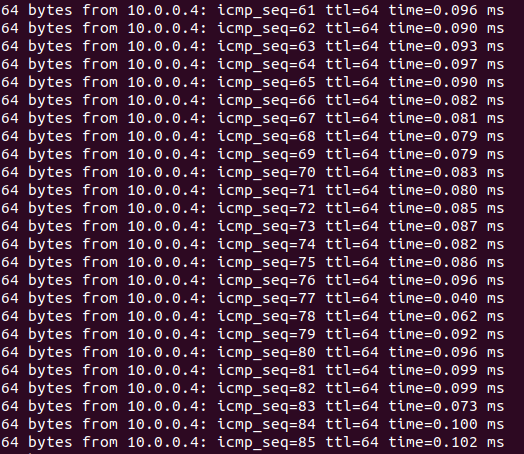Screen dimensions: 524x454
Task: Click the icmp_seq=79 output line
Action: pyautogui.click(x=252, y=335)
